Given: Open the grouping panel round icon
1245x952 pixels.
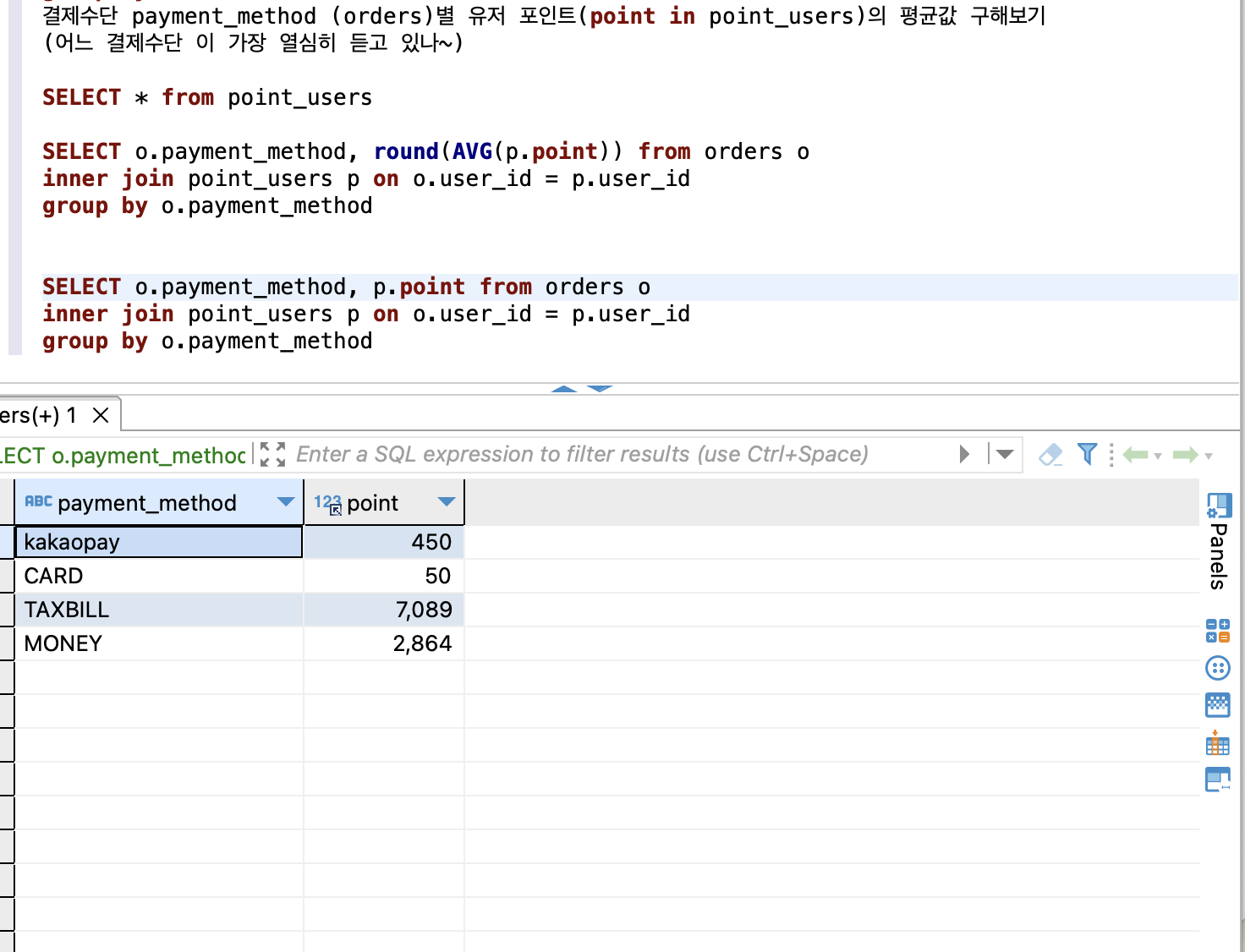Looking at the screenshot, I should (1218, 668).
